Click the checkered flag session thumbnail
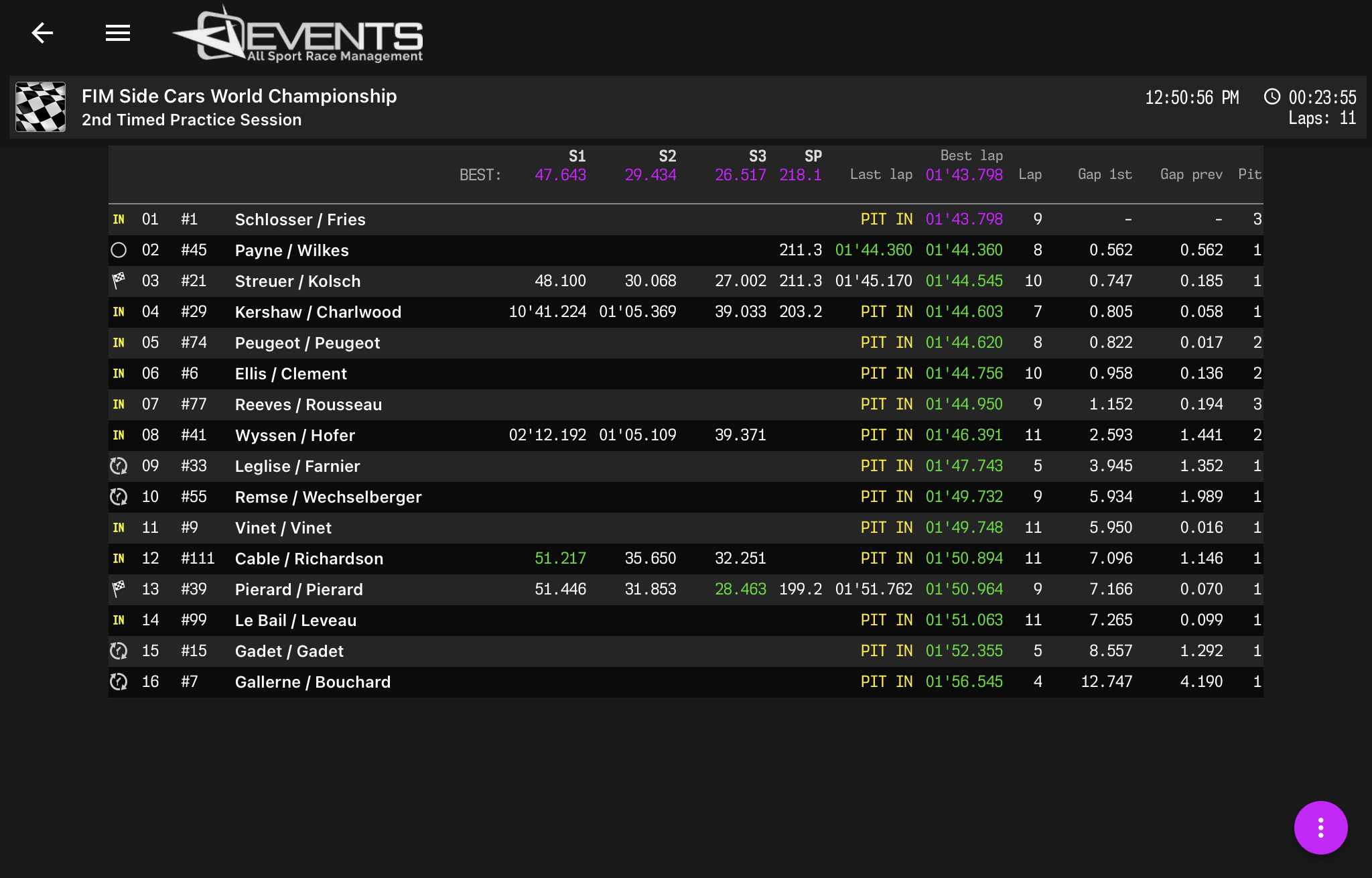1372x878 pixels. pyautogui.click(x=41, y=107)
